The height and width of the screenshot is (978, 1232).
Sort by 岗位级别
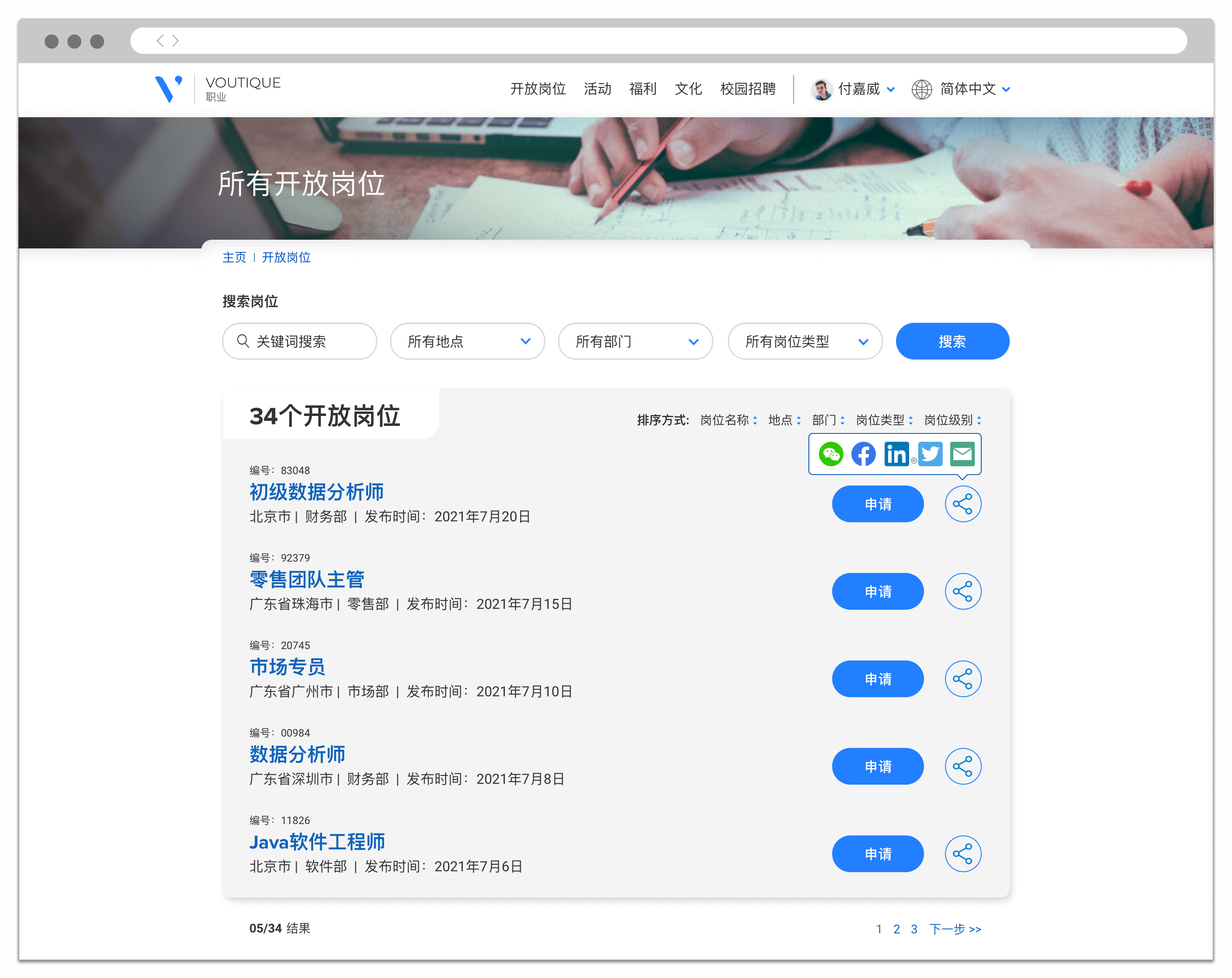[952, 420]
